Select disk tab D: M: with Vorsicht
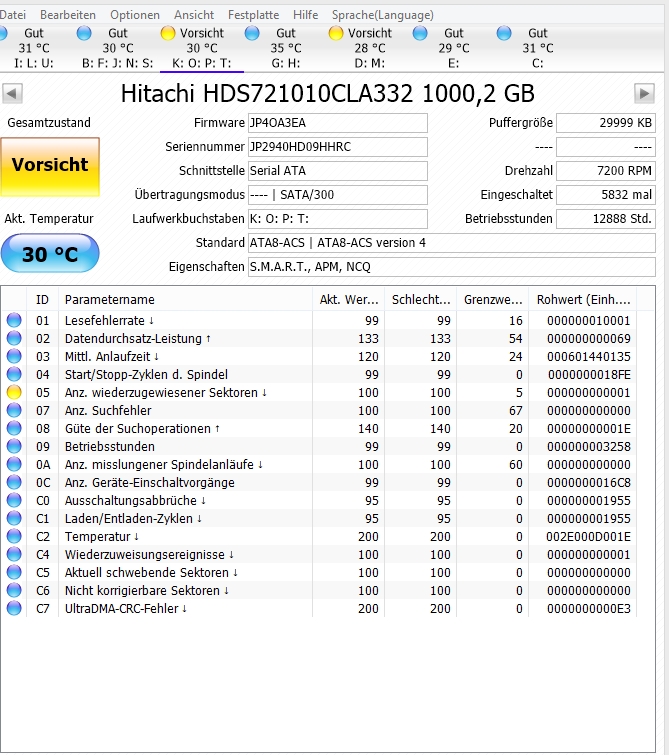The image size is (669, 755). 369,48
